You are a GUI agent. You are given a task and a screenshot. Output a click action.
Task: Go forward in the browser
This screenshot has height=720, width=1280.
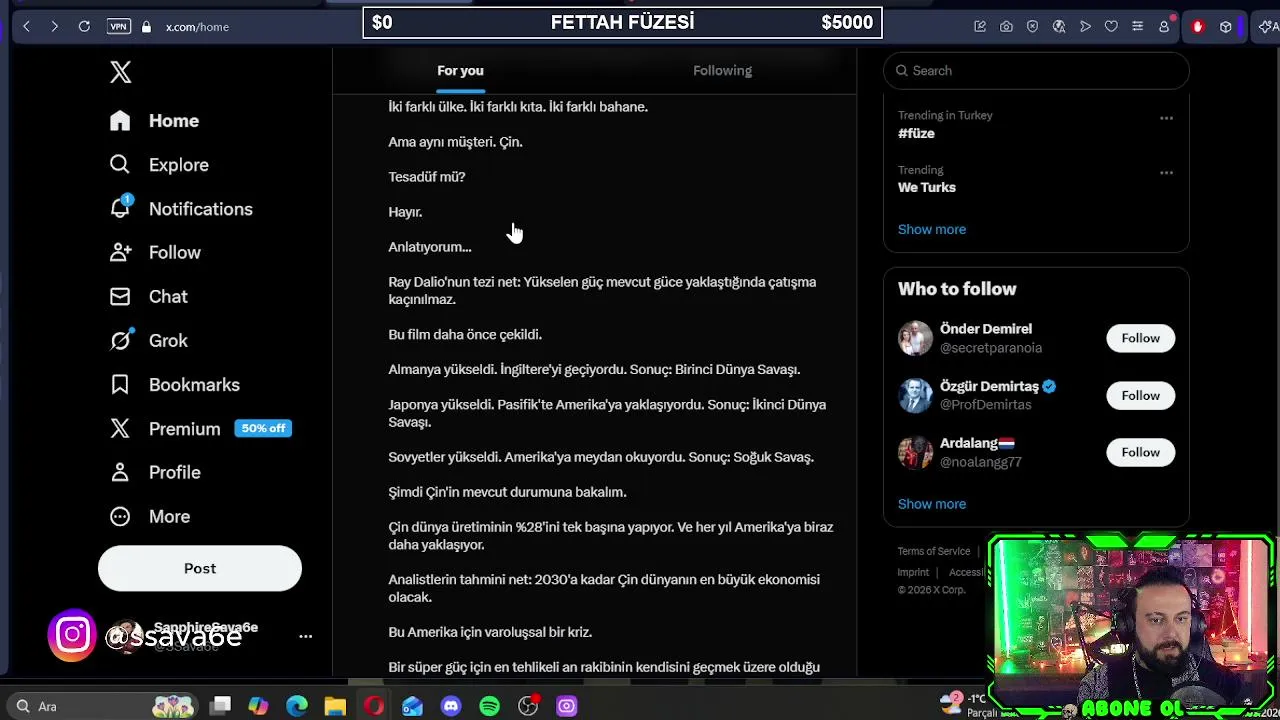tap(55, 27)
